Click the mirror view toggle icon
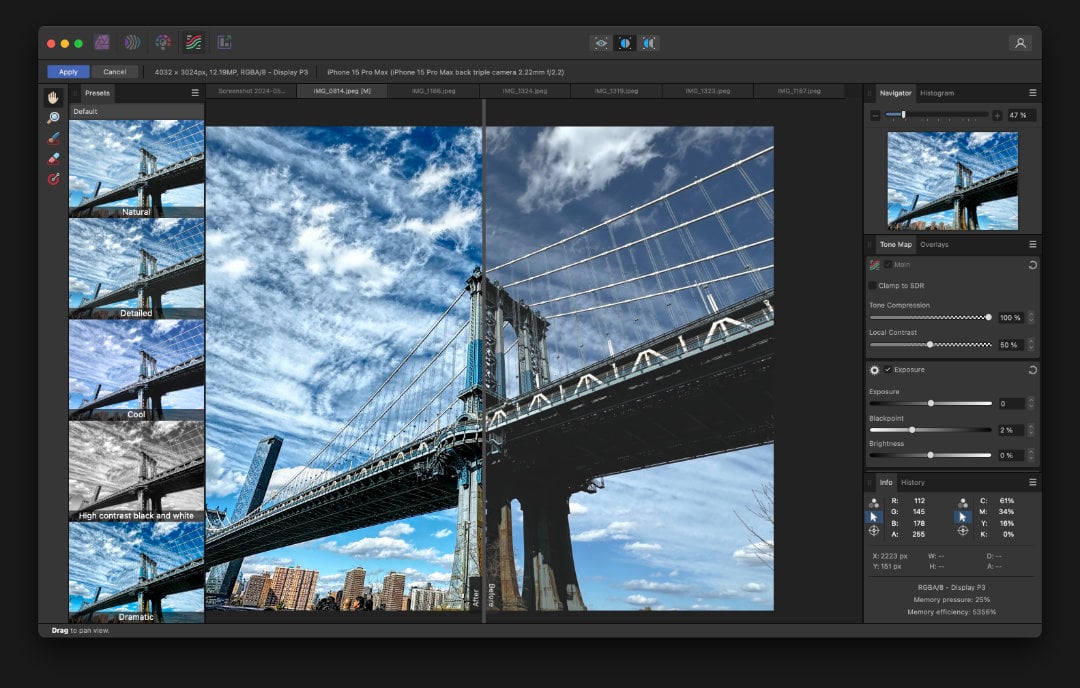 click(x=647, y=42)
